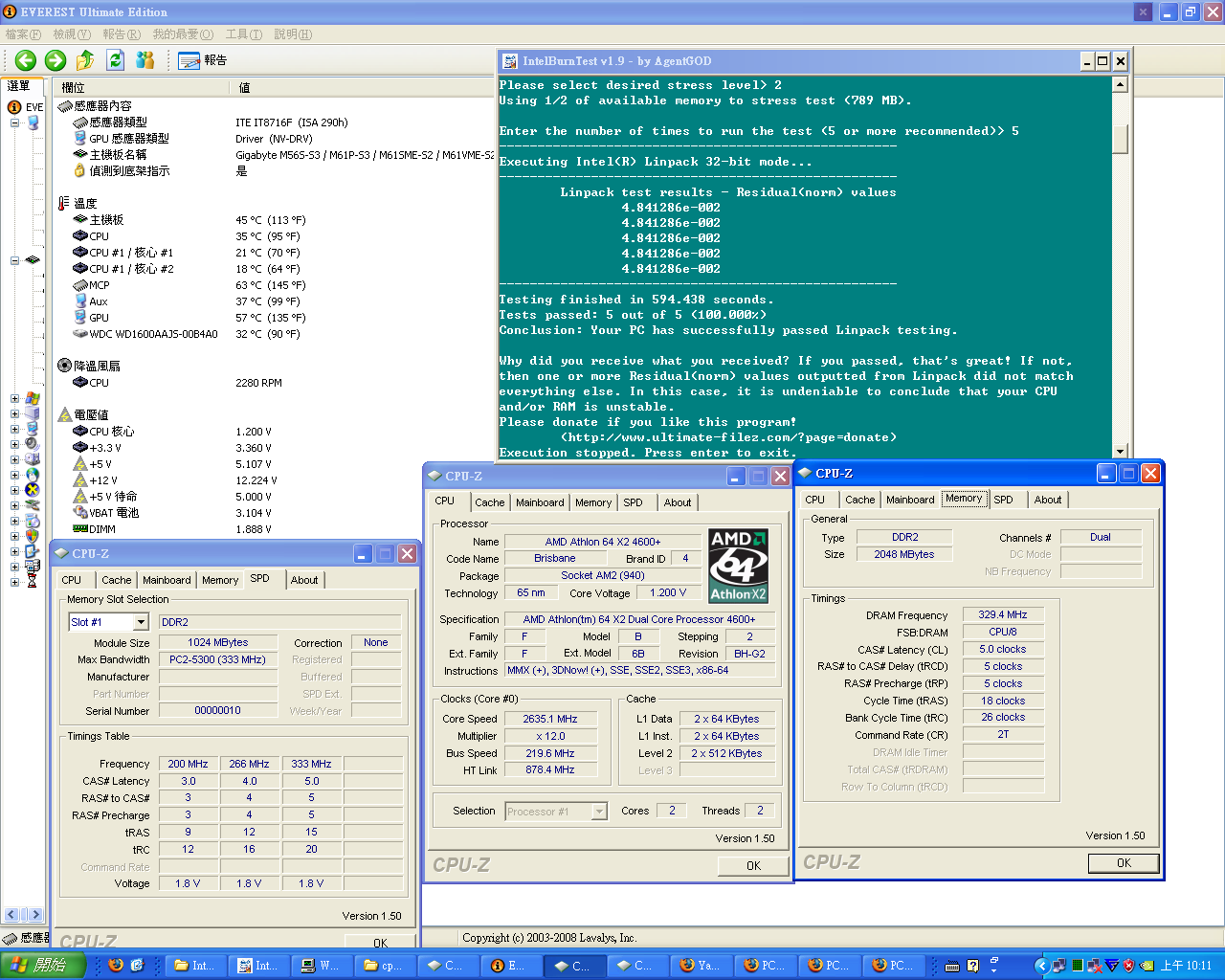Viewport: 1225px width, 980px height.
Task: Click DRAM Frequency 329.4 MHz field
Action: pyautogui.click(x=1002, y=614)
